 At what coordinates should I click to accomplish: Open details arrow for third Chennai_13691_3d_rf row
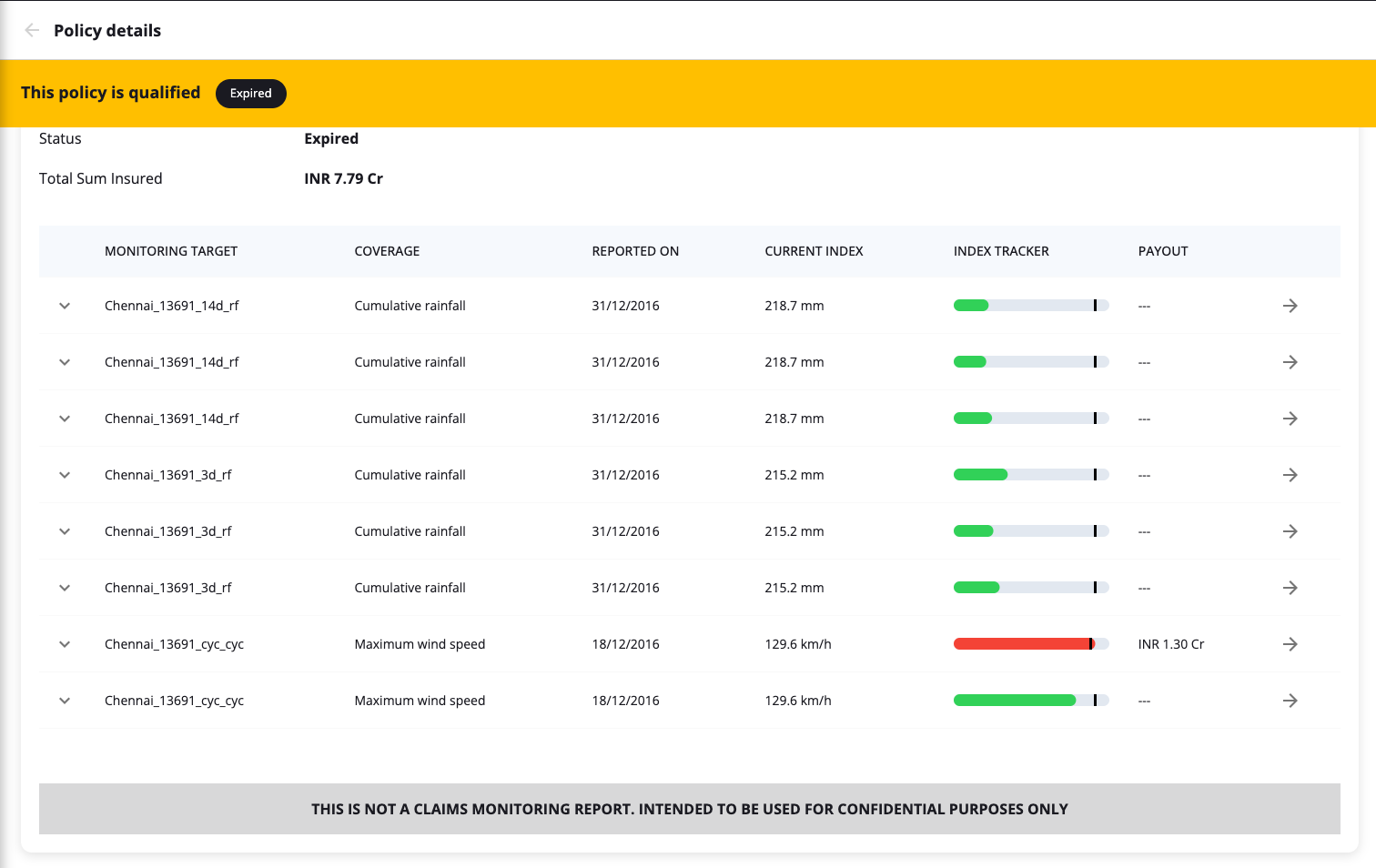click(x=1290, y=588)
